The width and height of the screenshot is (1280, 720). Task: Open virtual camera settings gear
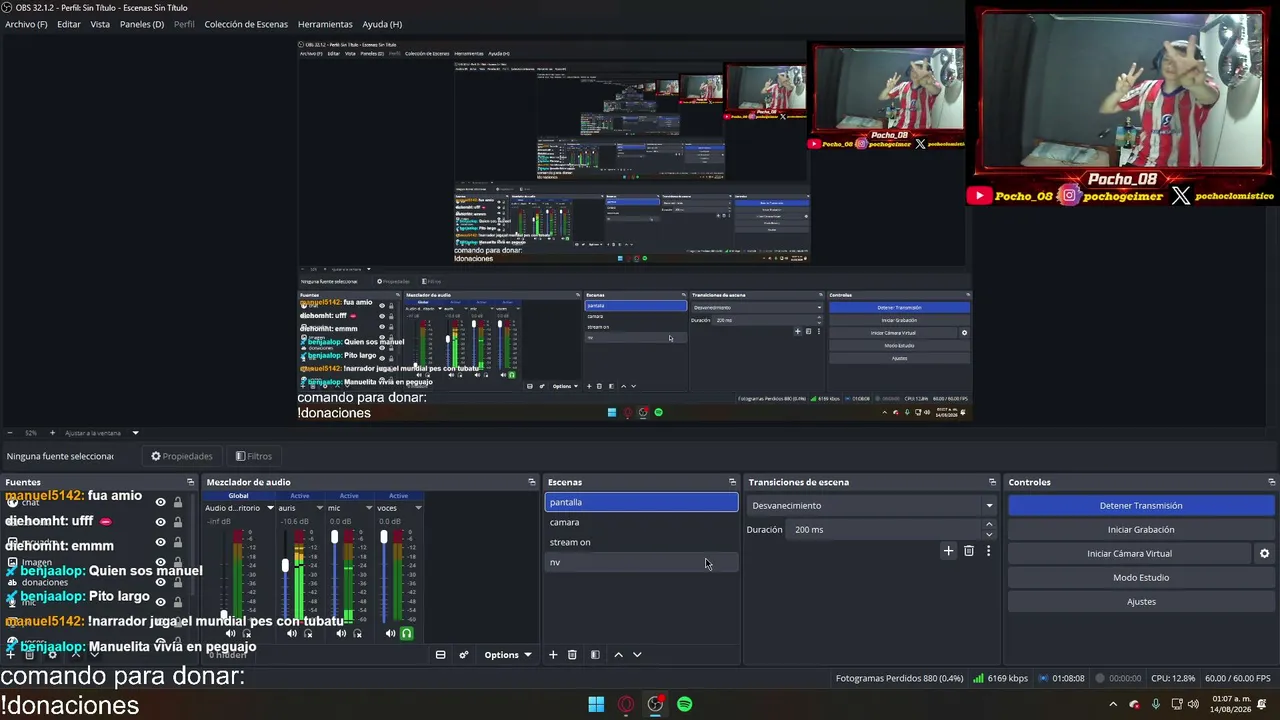click(x=1264, y=554)
